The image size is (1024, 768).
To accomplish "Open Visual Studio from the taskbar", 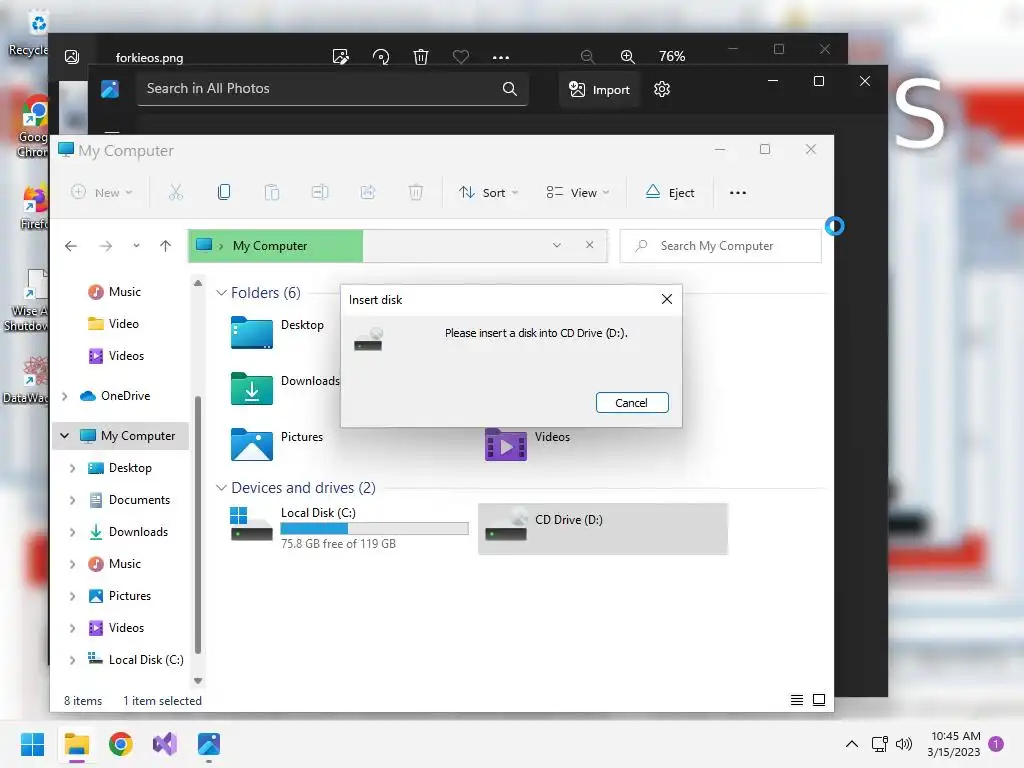I will [x=165, y=744].
